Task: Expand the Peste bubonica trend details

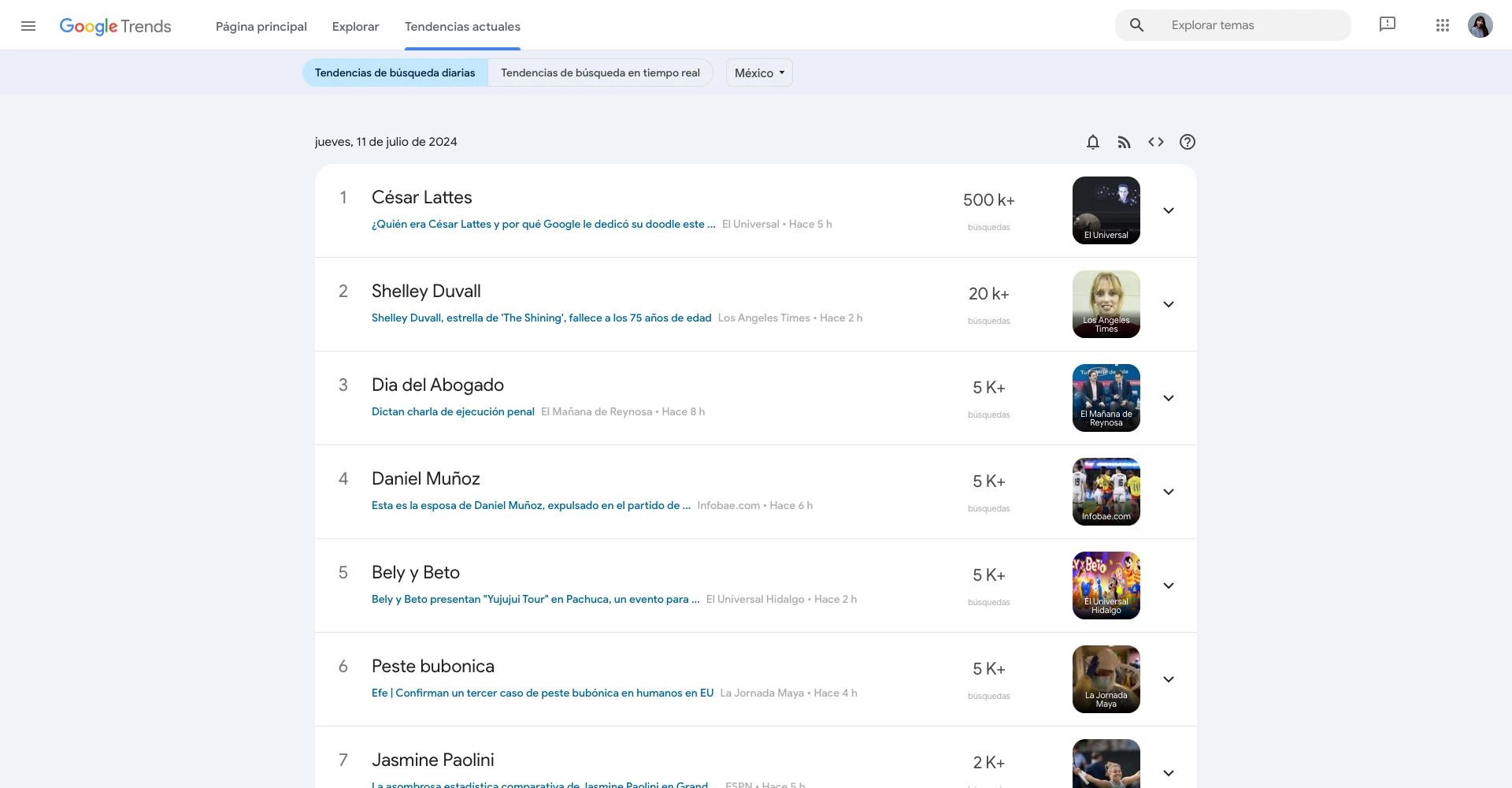Action: [x=1169, y=679]
